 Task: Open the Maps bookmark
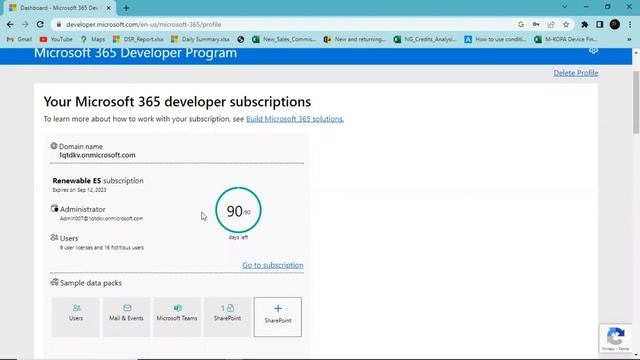click(x=93, y=39)
